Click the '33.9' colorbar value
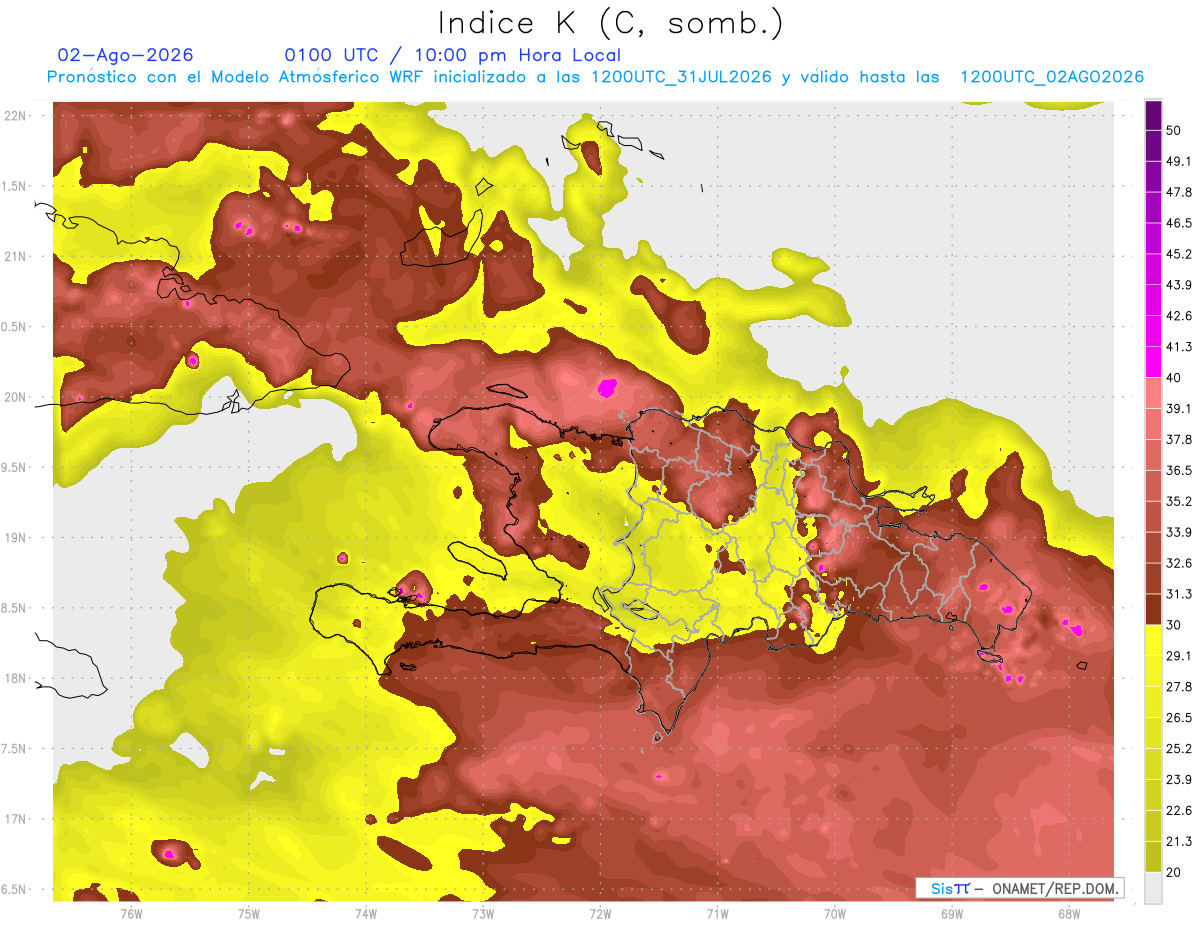Screen dimensions: 1200x927 click(1179, 532)
